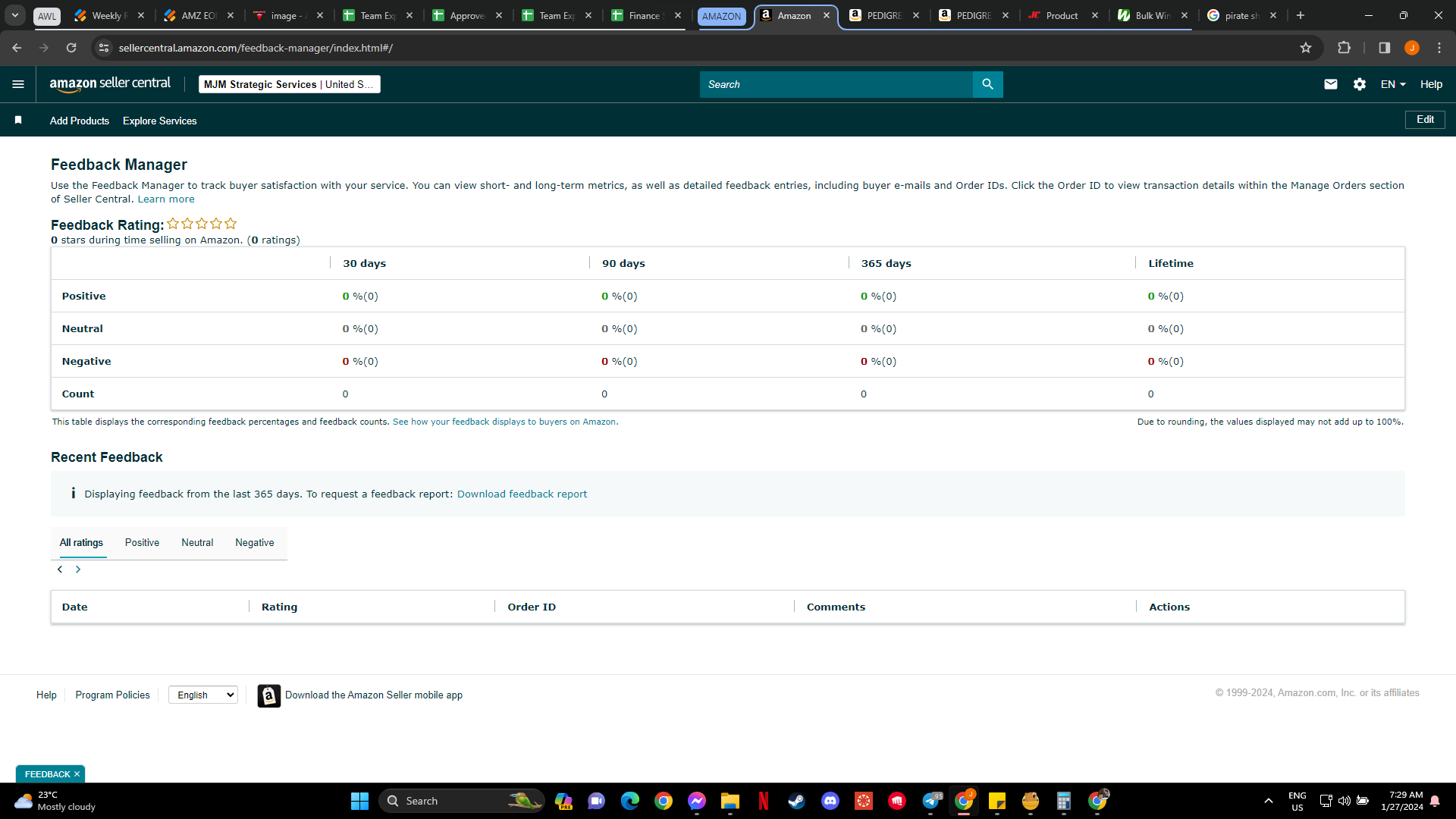Image resolution: width=1456 pixels, height=819 pixels.
Task: Click the Edit button in the navigation bar
Action: (x=1425, y=120)
